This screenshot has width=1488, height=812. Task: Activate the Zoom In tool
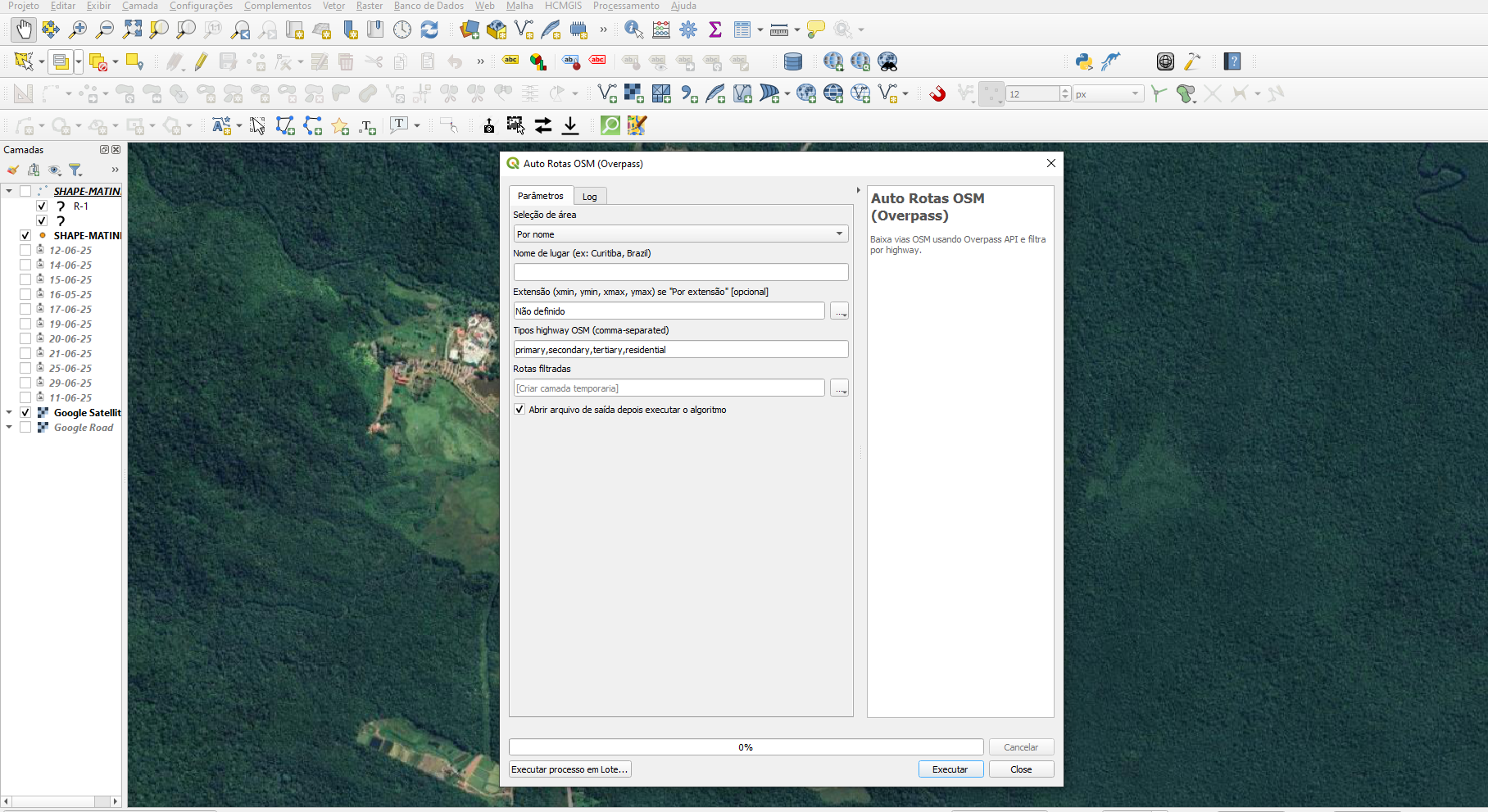pos(77,29)
